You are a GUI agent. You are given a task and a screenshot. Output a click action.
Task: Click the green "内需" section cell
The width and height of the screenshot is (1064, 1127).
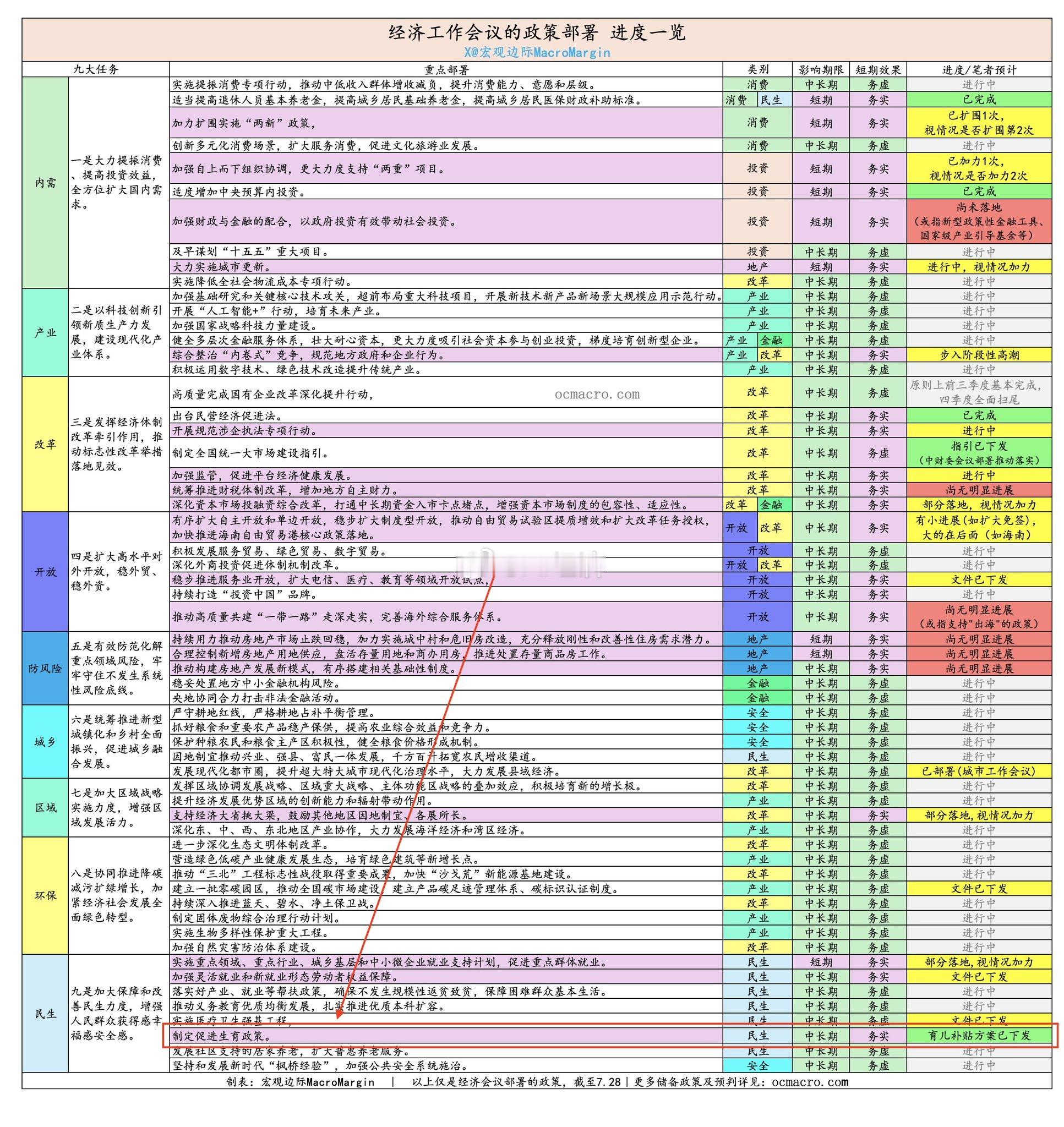[45, 183]
